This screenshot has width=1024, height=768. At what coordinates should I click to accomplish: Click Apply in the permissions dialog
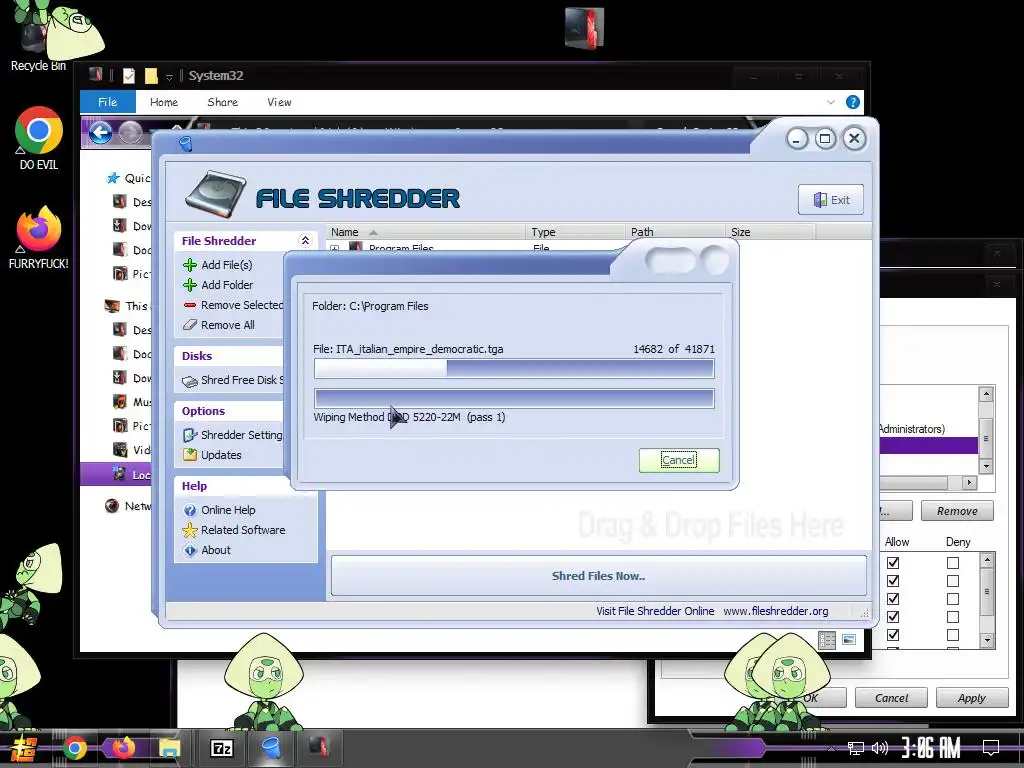pyautogui.click(x=972, y=698)
